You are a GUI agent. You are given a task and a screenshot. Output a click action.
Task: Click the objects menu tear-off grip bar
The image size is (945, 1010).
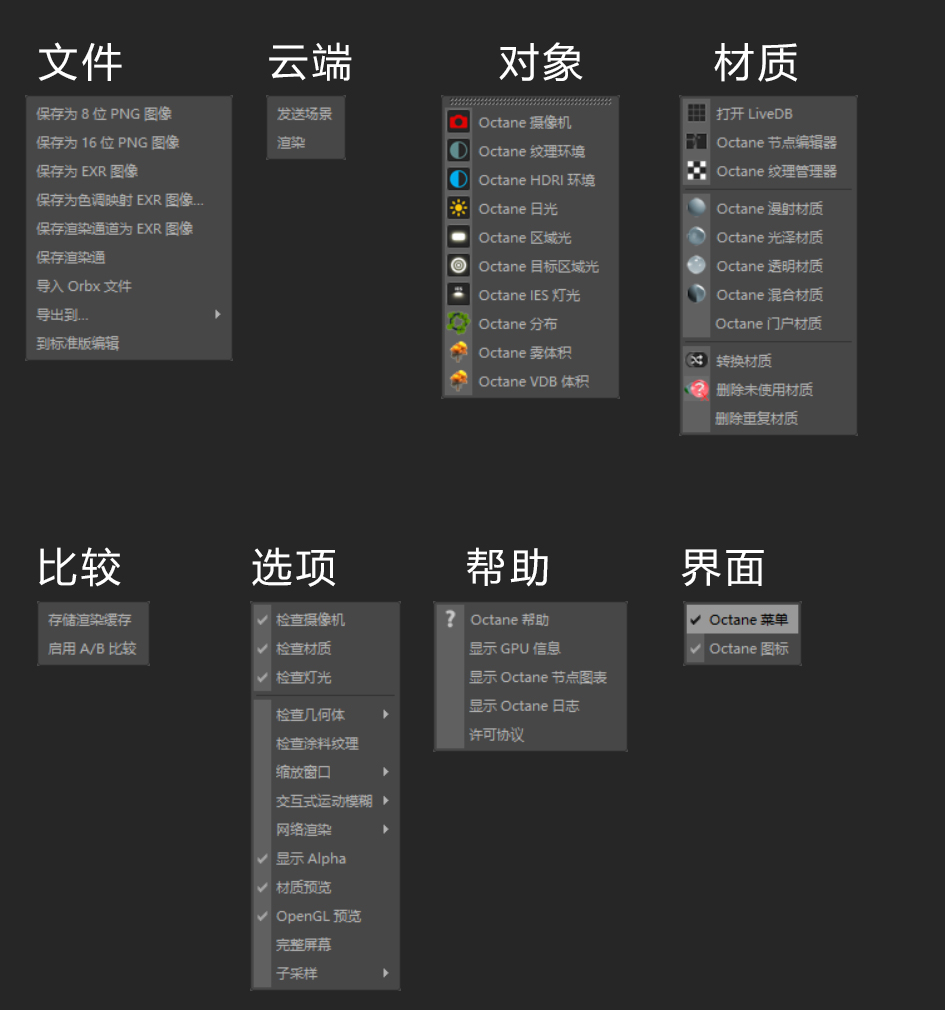pos(531,102)
